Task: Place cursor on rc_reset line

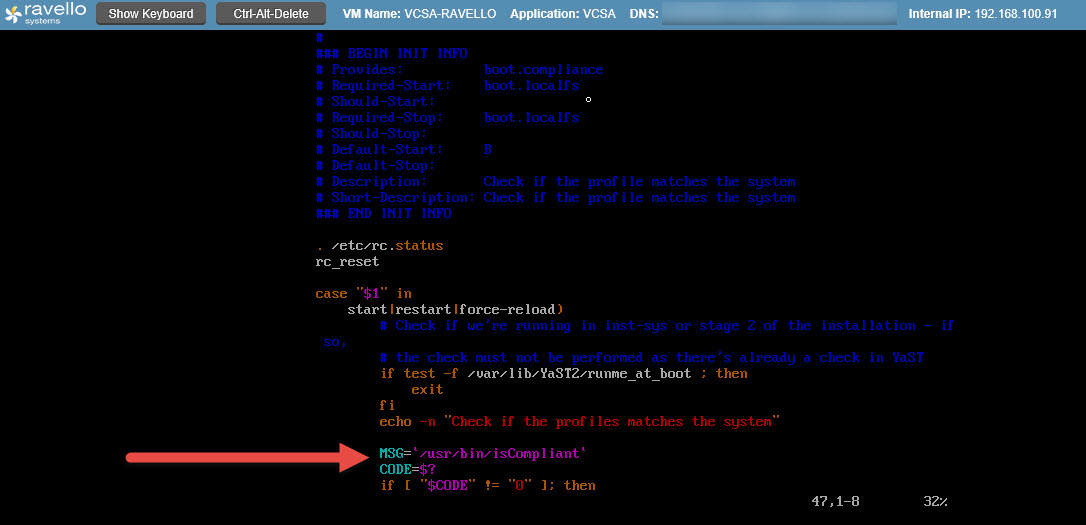Action: pyautogui.click(x=347, y=262)
